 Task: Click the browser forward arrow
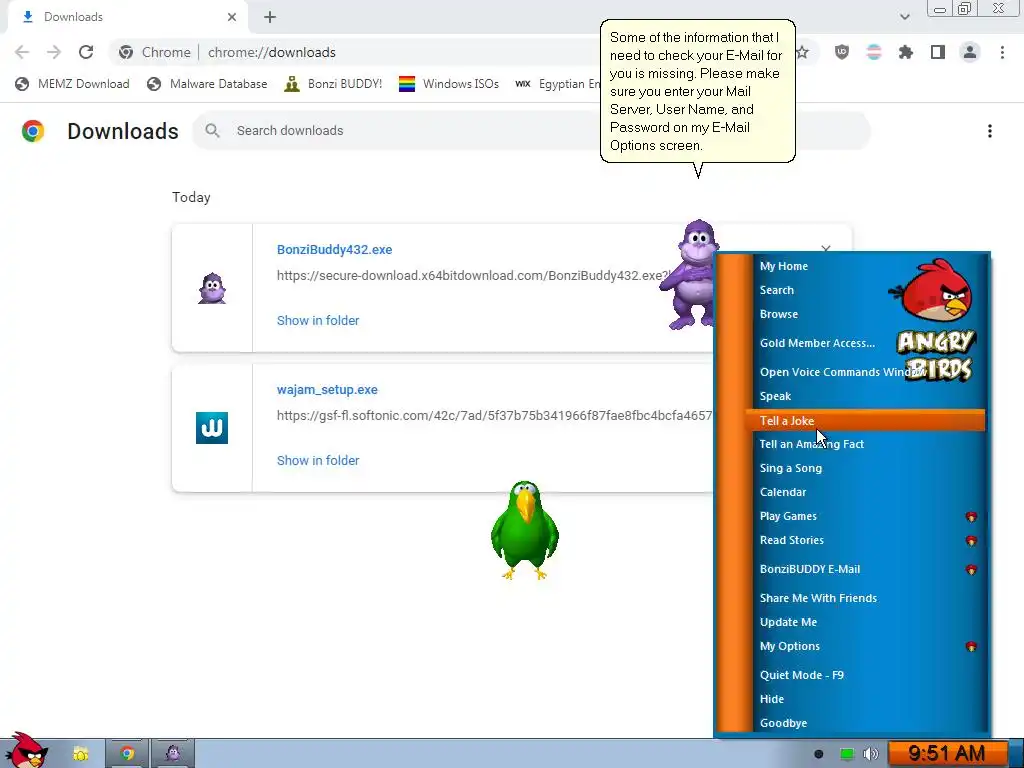[x=54, y=52]
